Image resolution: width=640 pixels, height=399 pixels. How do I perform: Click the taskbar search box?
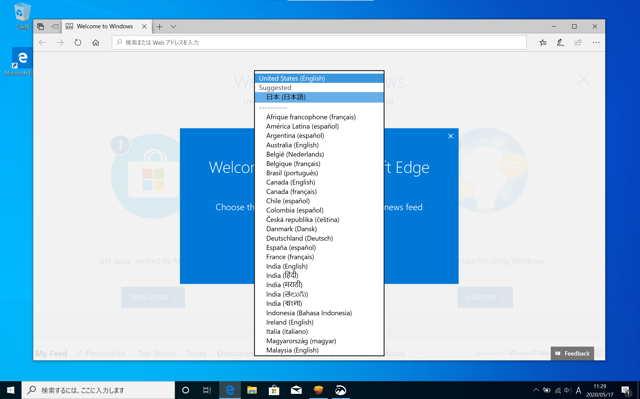point(98,390)
